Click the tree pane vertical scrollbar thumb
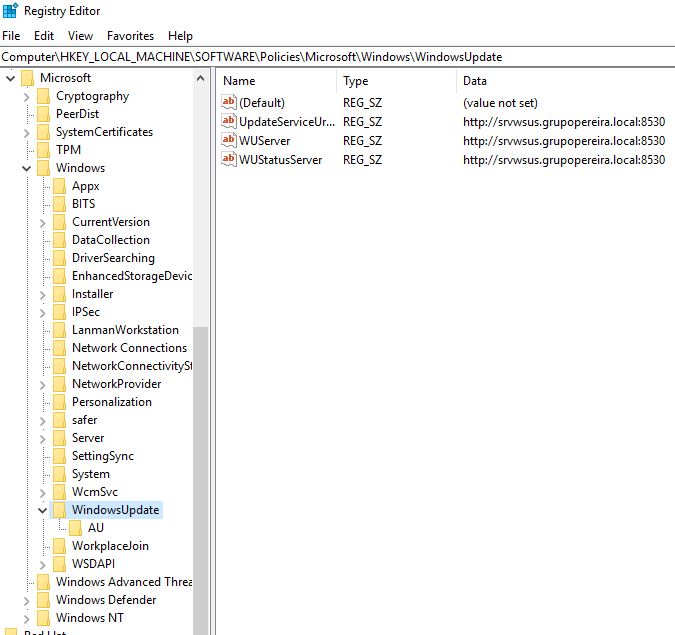The image size is (675, 635). coord(201,481)
